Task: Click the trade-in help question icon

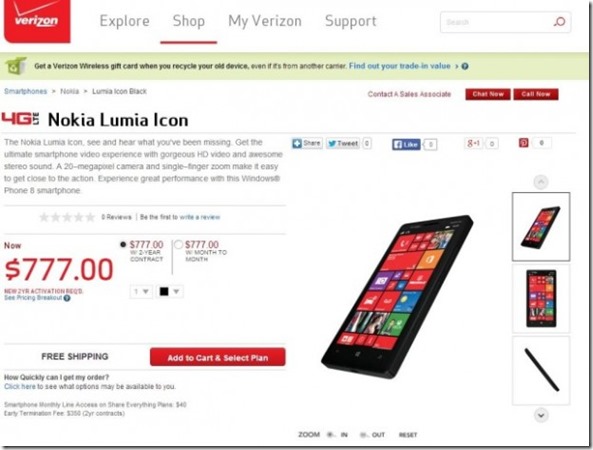Action: point(465,66)
